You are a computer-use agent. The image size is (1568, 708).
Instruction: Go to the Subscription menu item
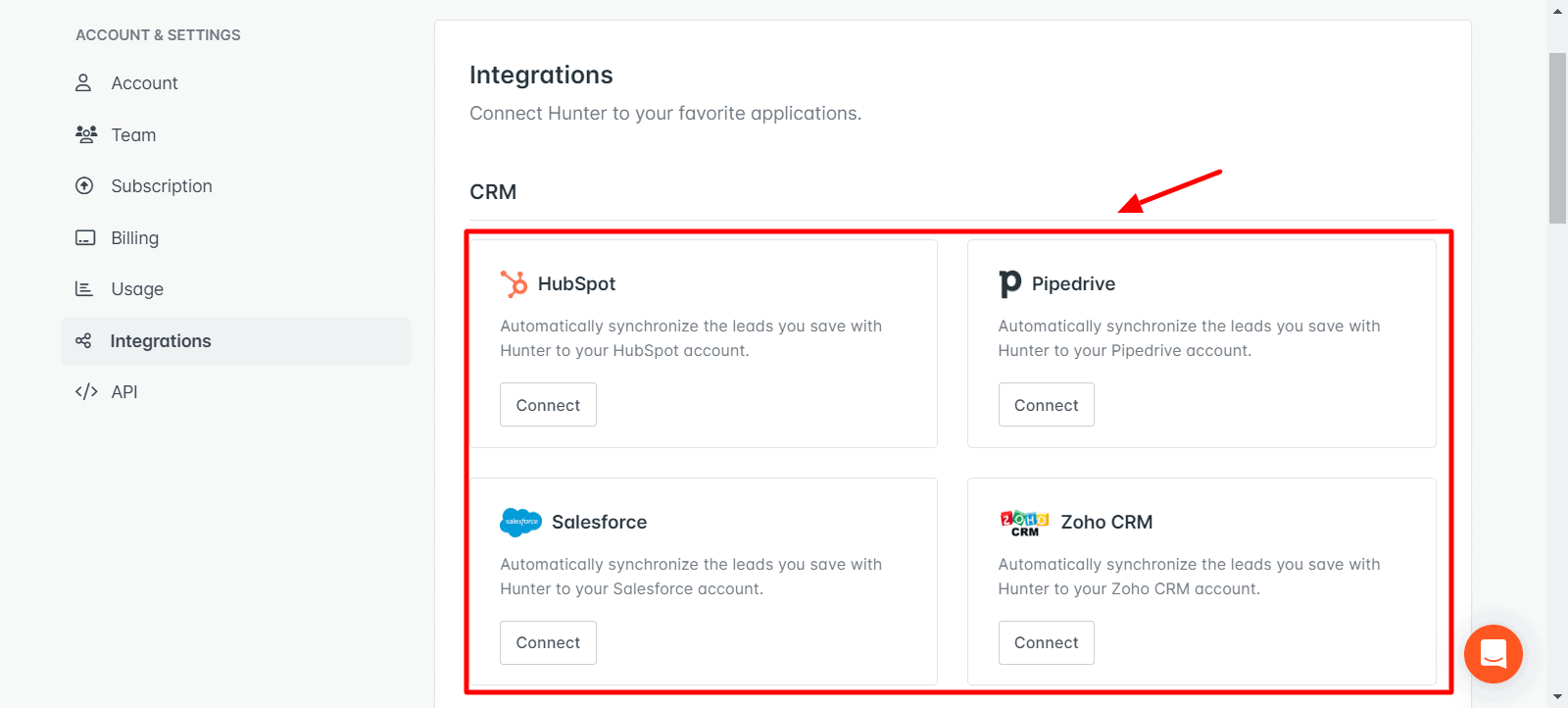click(x=162, y=186)
